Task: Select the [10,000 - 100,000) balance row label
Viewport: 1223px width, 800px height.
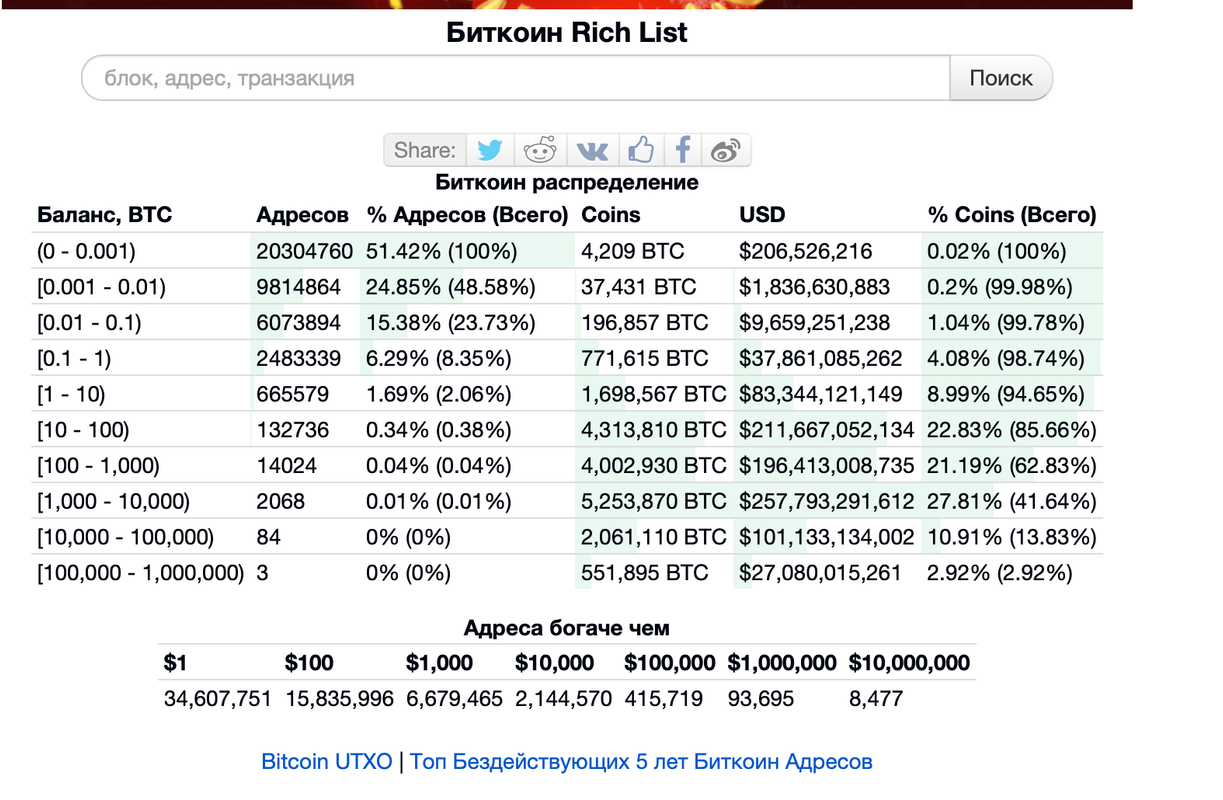Action: coord(125,537)
